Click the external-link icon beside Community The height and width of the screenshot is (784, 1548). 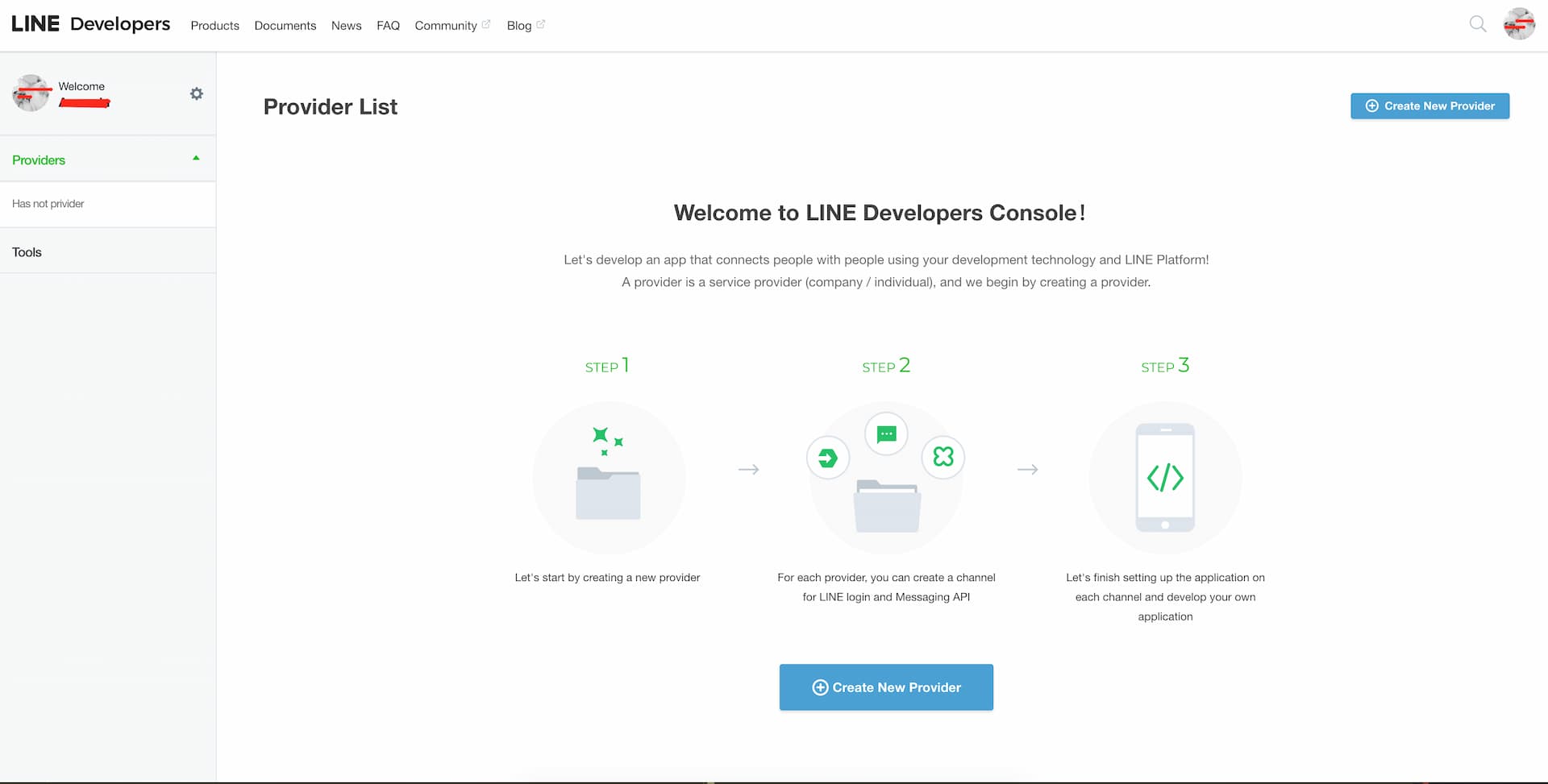pos(486,24)
